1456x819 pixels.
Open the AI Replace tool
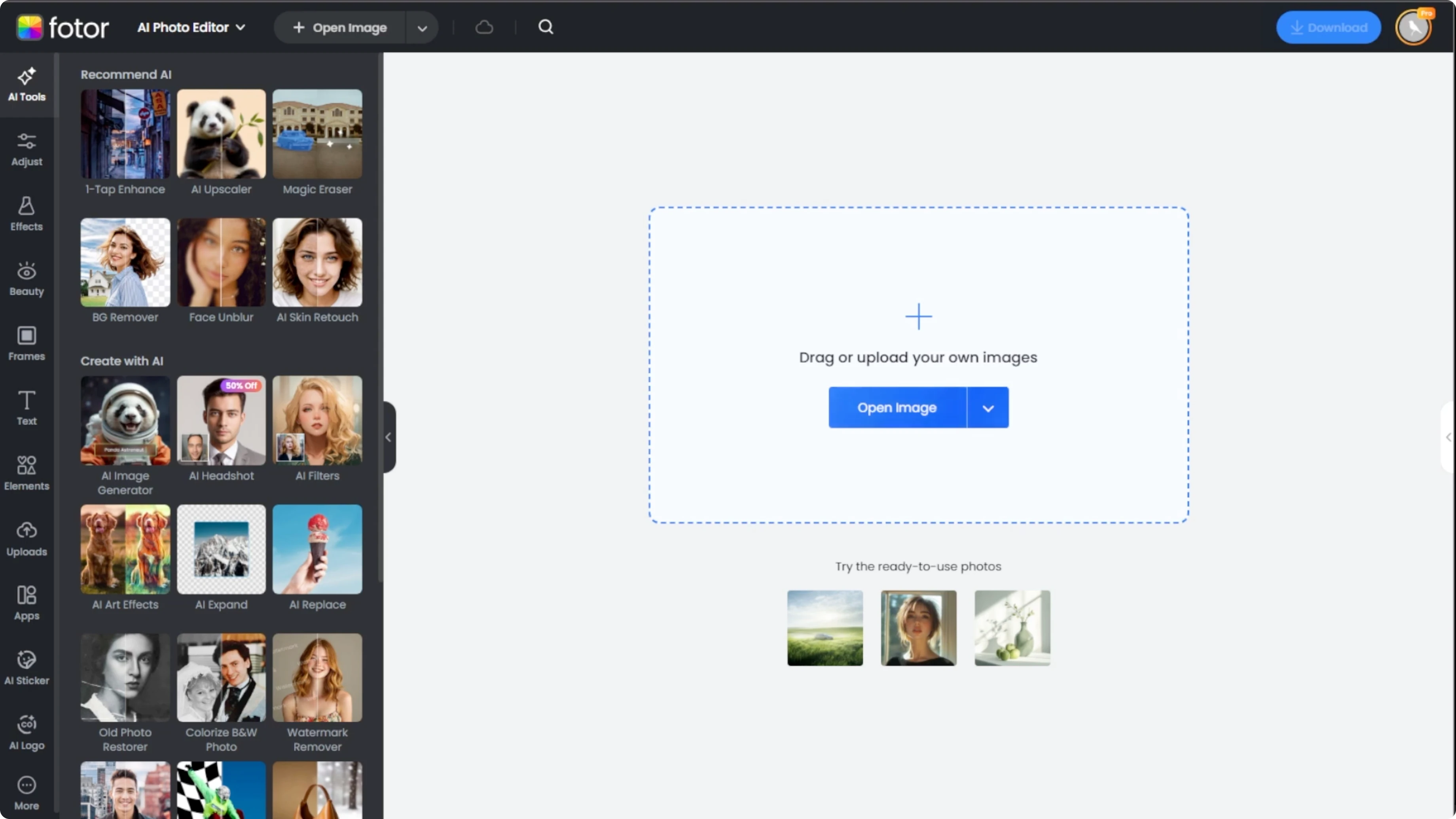(317, 558)
